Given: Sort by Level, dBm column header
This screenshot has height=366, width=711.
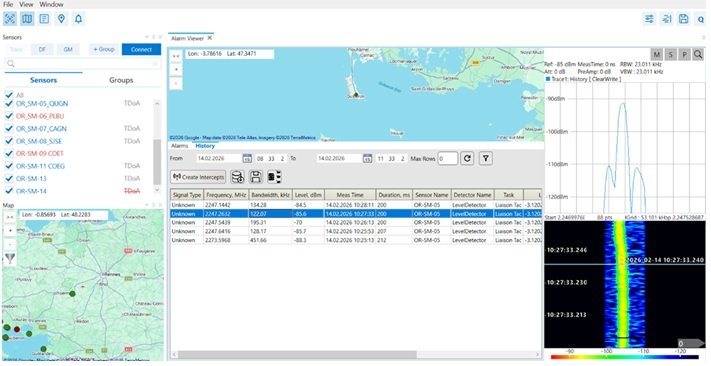Looking at the screenshot, I should point(308,195).
